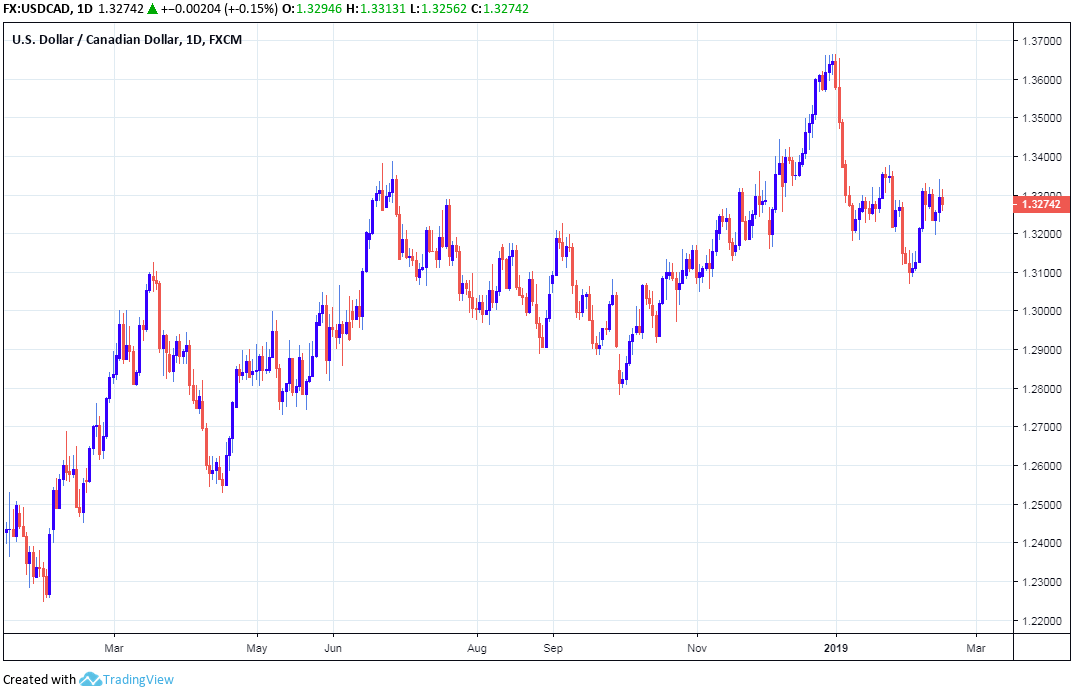The image size is (1076, 695).
Task: Select the Sep marker on the date axis
Action: 553,648
